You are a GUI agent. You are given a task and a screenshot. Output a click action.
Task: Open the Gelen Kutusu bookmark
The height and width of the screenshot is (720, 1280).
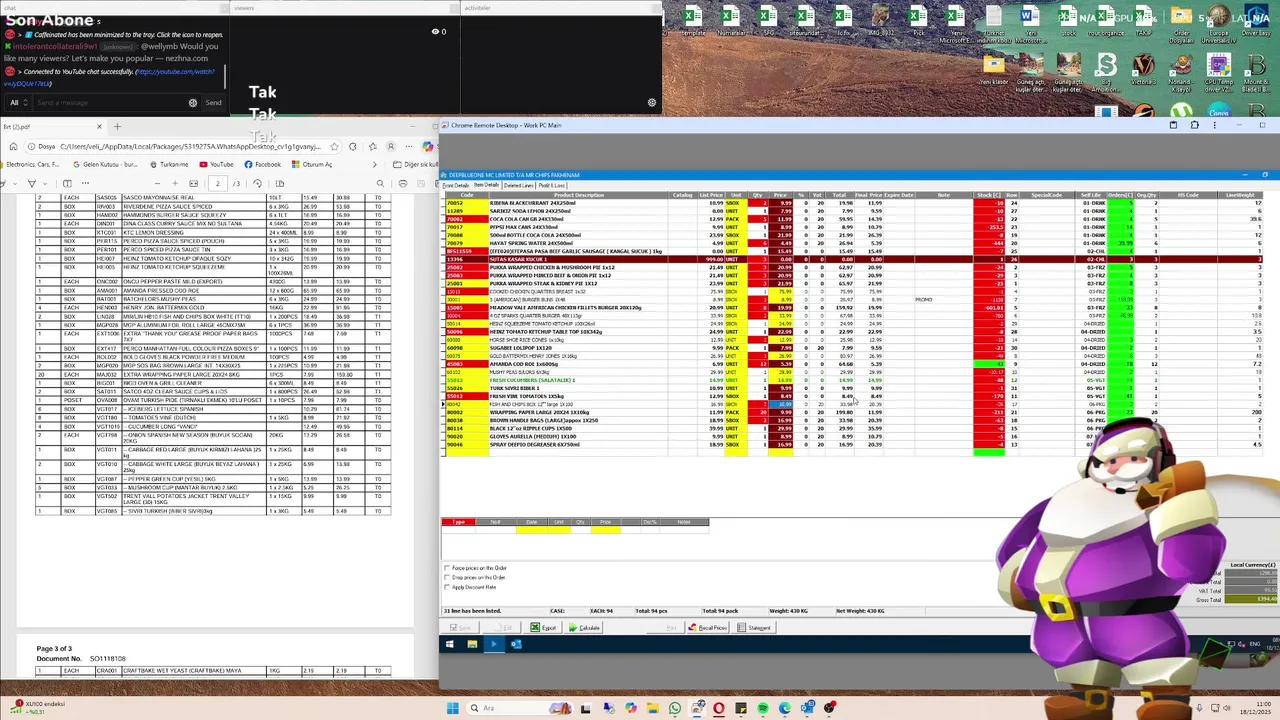(x=106, y=164)
